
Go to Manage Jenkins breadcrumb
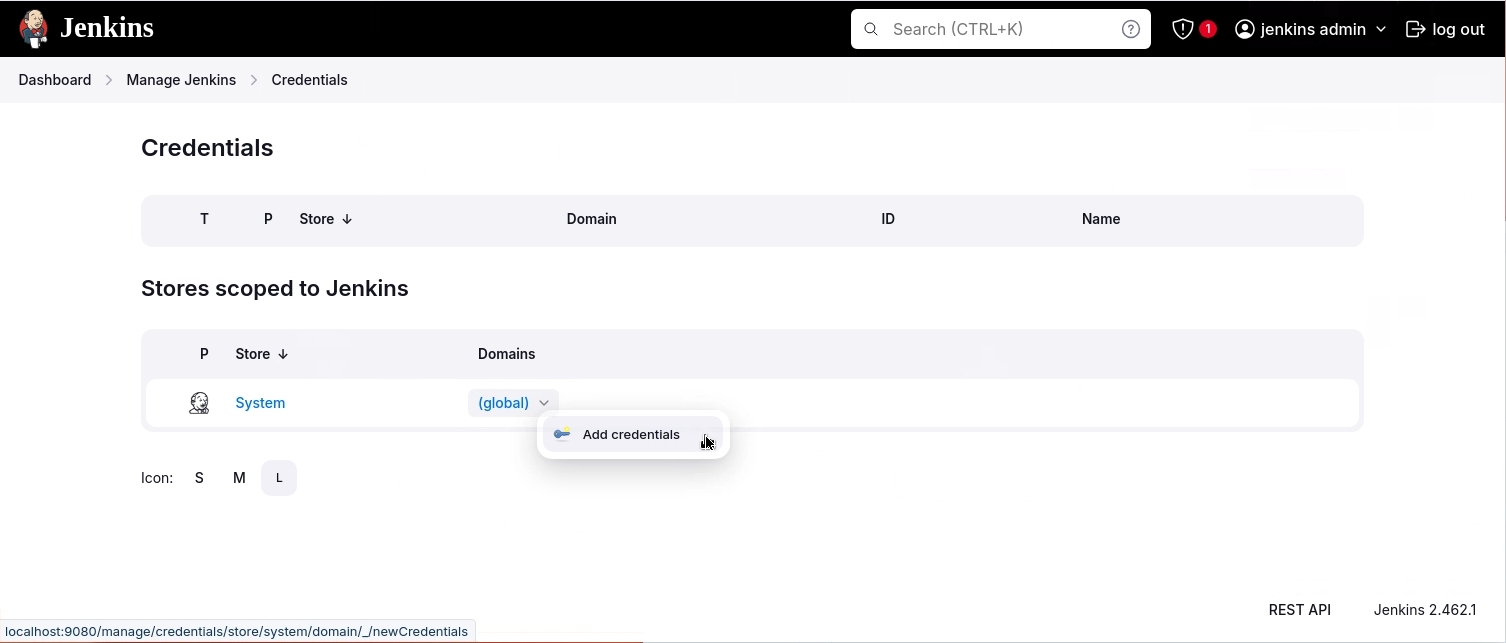tap(181, 80)
